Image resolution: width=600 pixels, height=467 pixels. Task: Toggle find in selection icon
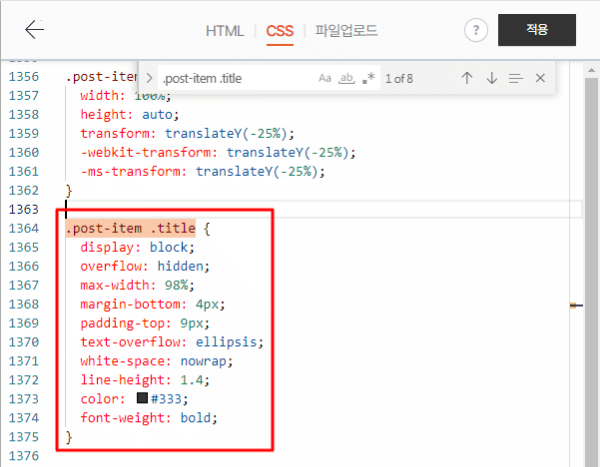click(516, 78)
